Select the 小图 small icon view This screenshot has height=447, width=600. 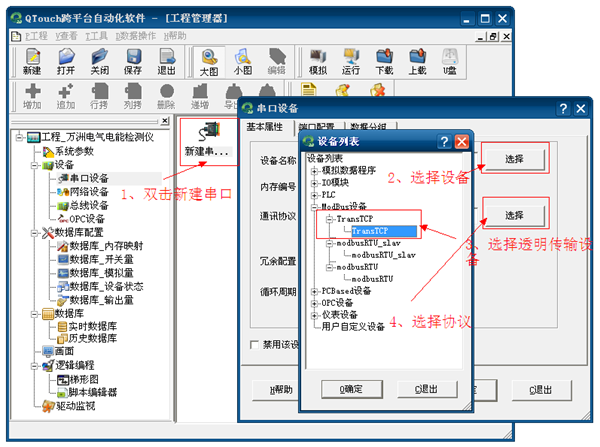tap(243, 62)
